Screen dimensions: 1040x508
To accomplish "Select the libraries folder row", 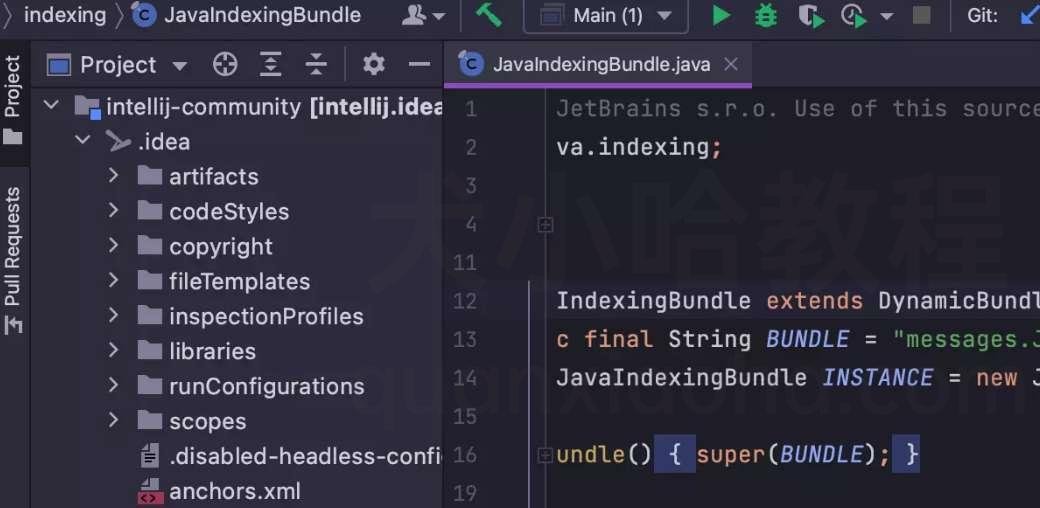I will point(237,351).
